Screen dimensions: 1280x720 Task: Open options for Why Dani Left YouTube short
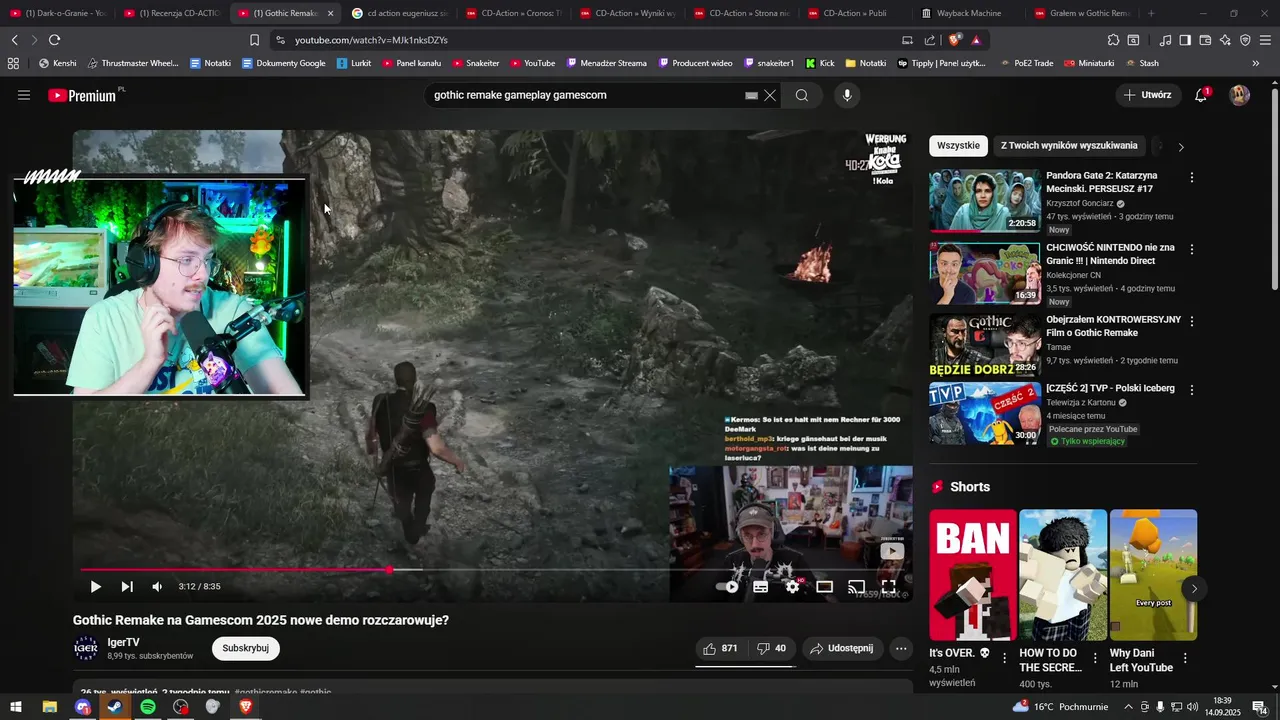click(x=1185, y=659)
